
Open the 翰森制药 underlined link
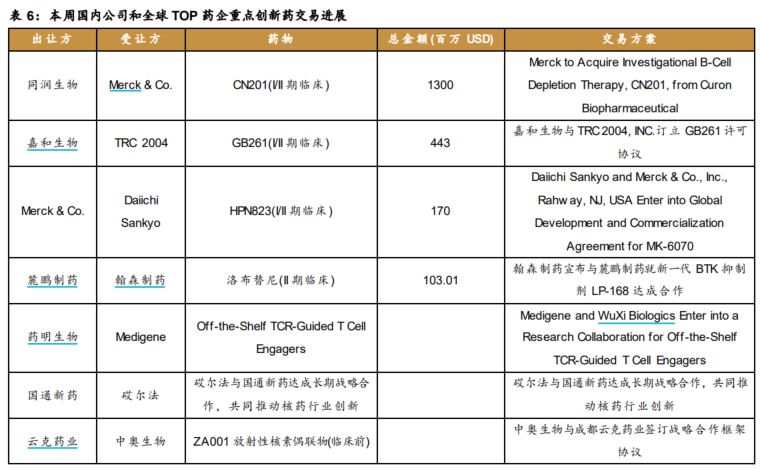140,280
